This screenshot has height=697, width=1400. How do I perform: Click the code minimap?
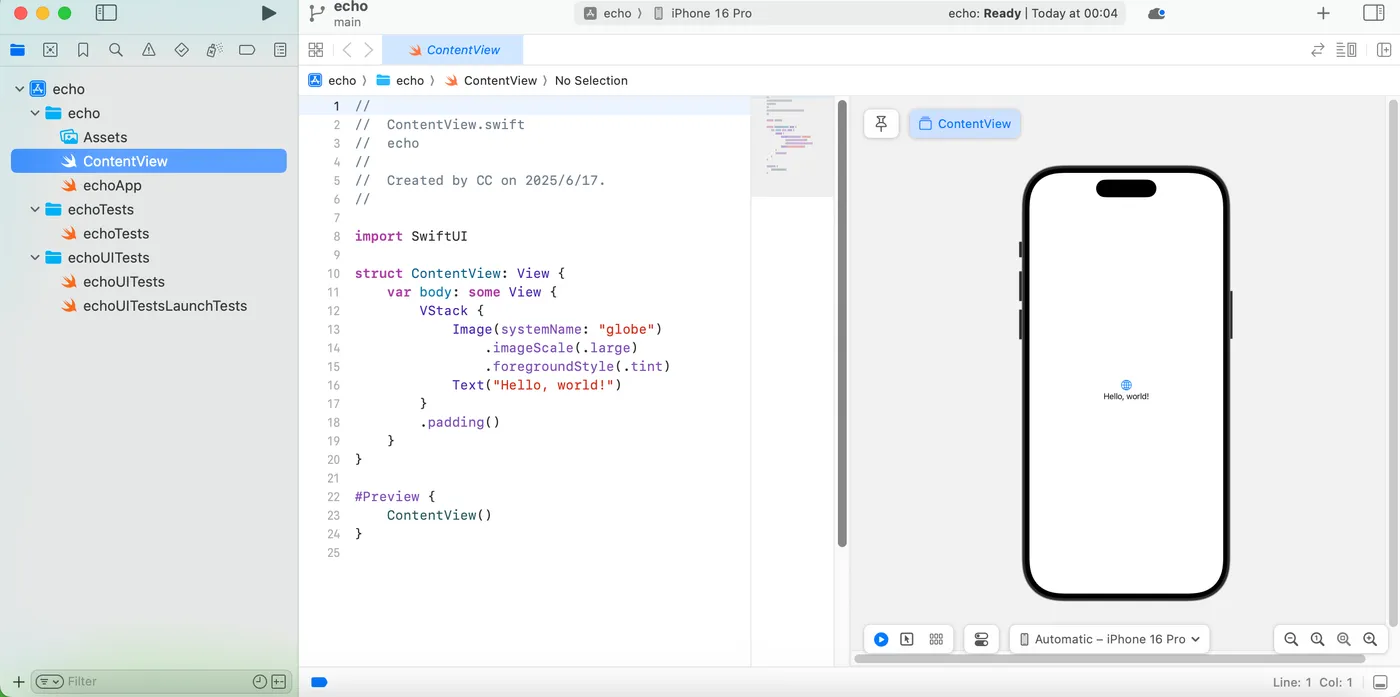pos(792,146)
